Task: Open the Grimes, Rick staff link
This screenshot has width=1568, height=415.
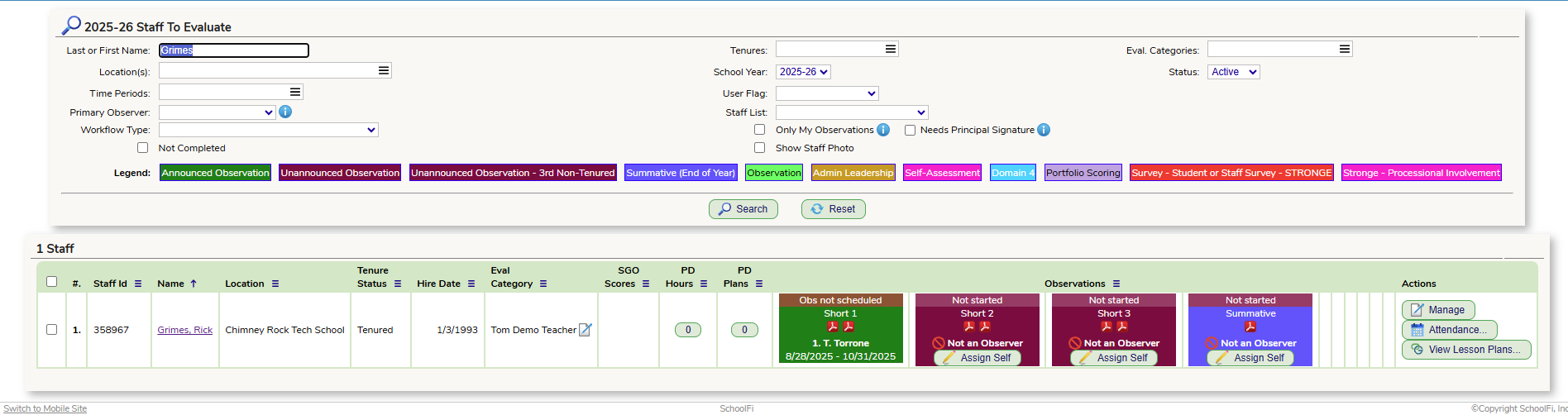Action: (x=184, y=330)
